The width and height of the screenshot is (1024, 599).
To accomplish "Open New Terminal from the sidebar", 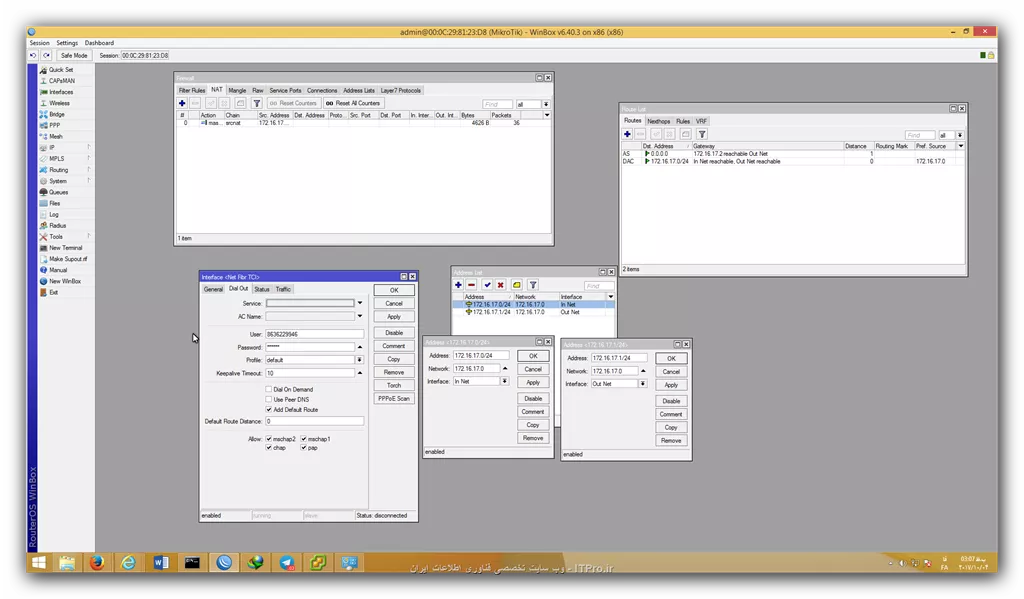I will click(x=65, y=248).
